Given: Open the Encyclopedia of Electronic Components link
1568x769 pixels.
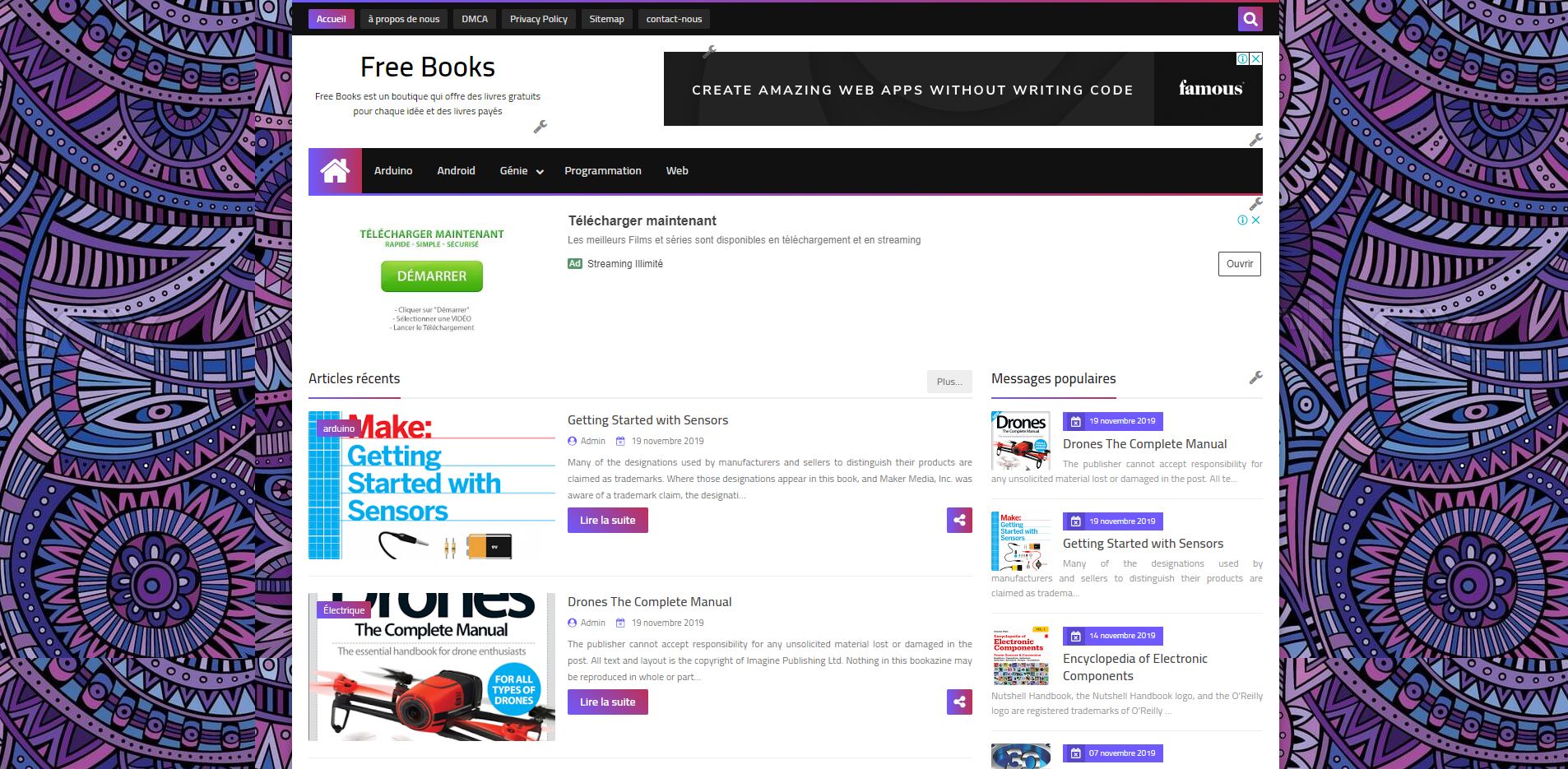Looking at the screenshot, I should tap(1135, 666).
